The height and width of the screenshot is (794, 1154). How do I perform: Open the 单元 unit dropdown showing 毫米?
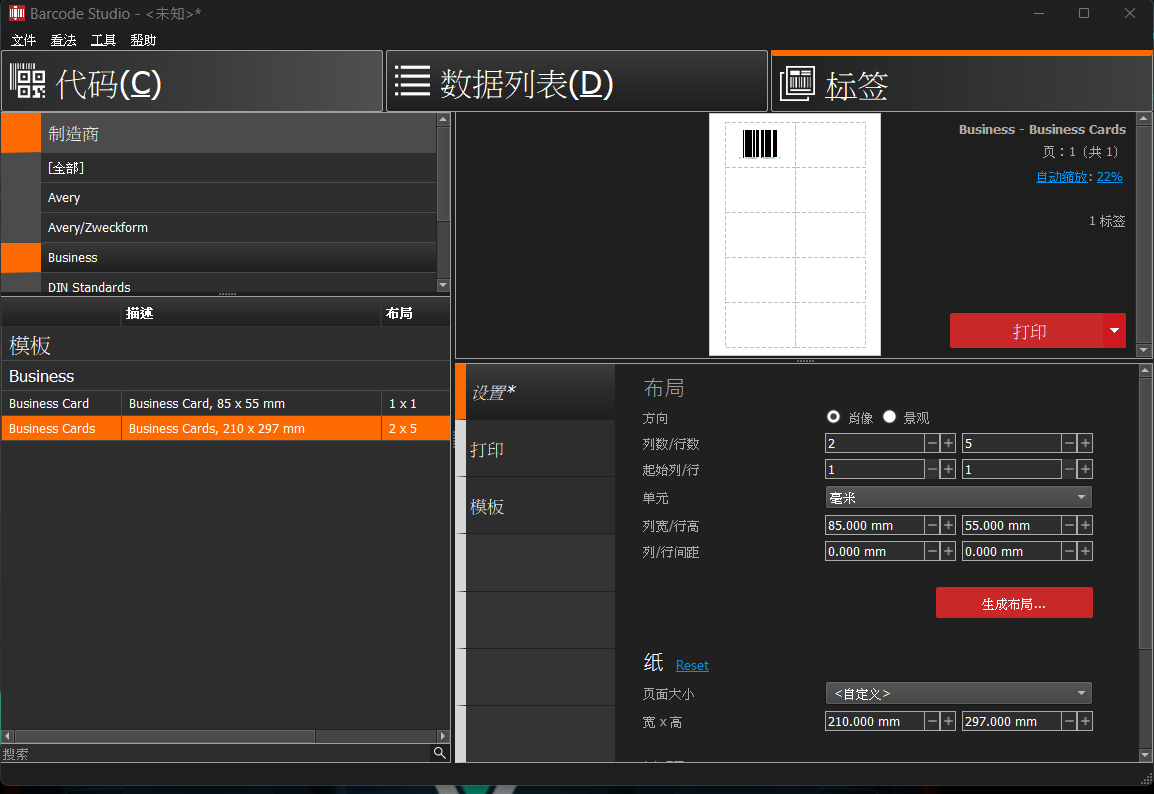click(x=957, y=497)
